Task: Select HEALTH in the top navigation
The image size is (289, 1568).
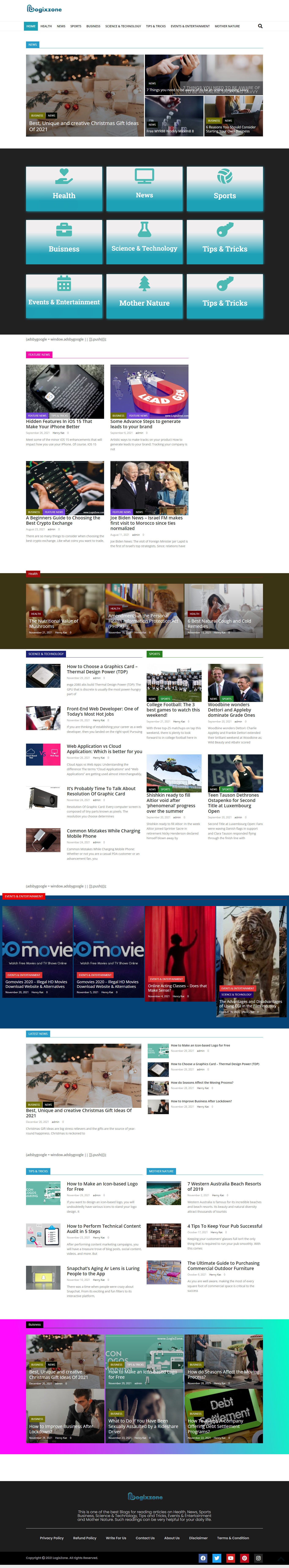Action: [46, 26]
